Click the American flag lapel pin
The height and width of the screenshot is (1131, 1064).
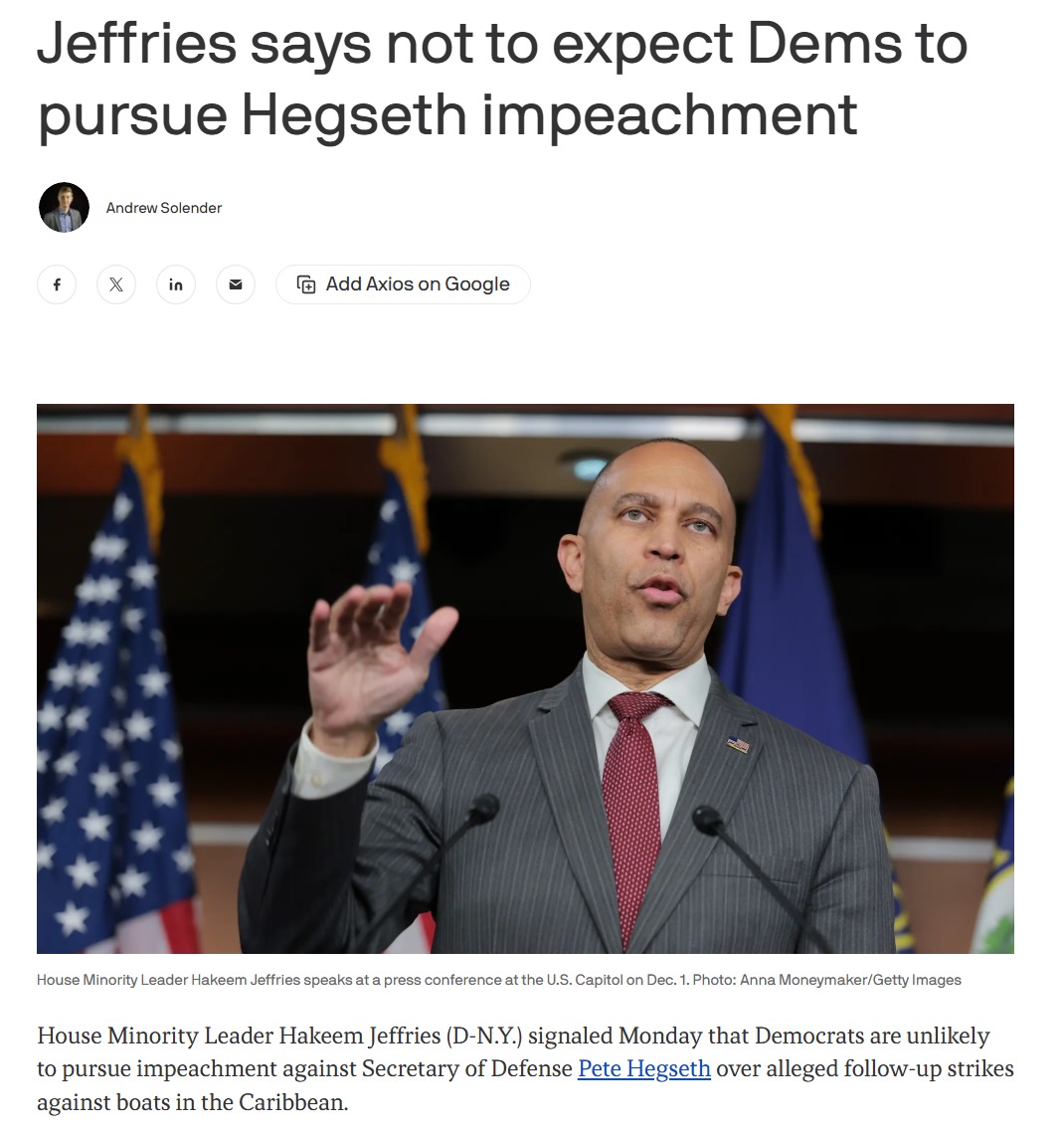tap(738, 744)
